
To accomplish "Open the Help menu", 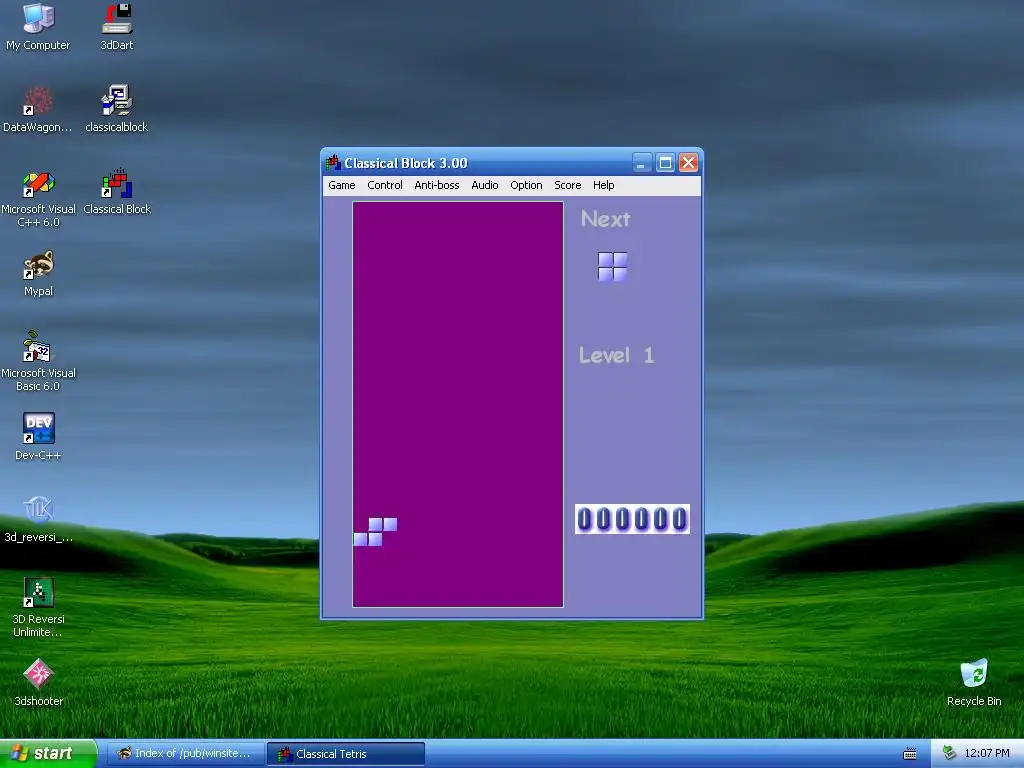I will coord(603,185).
